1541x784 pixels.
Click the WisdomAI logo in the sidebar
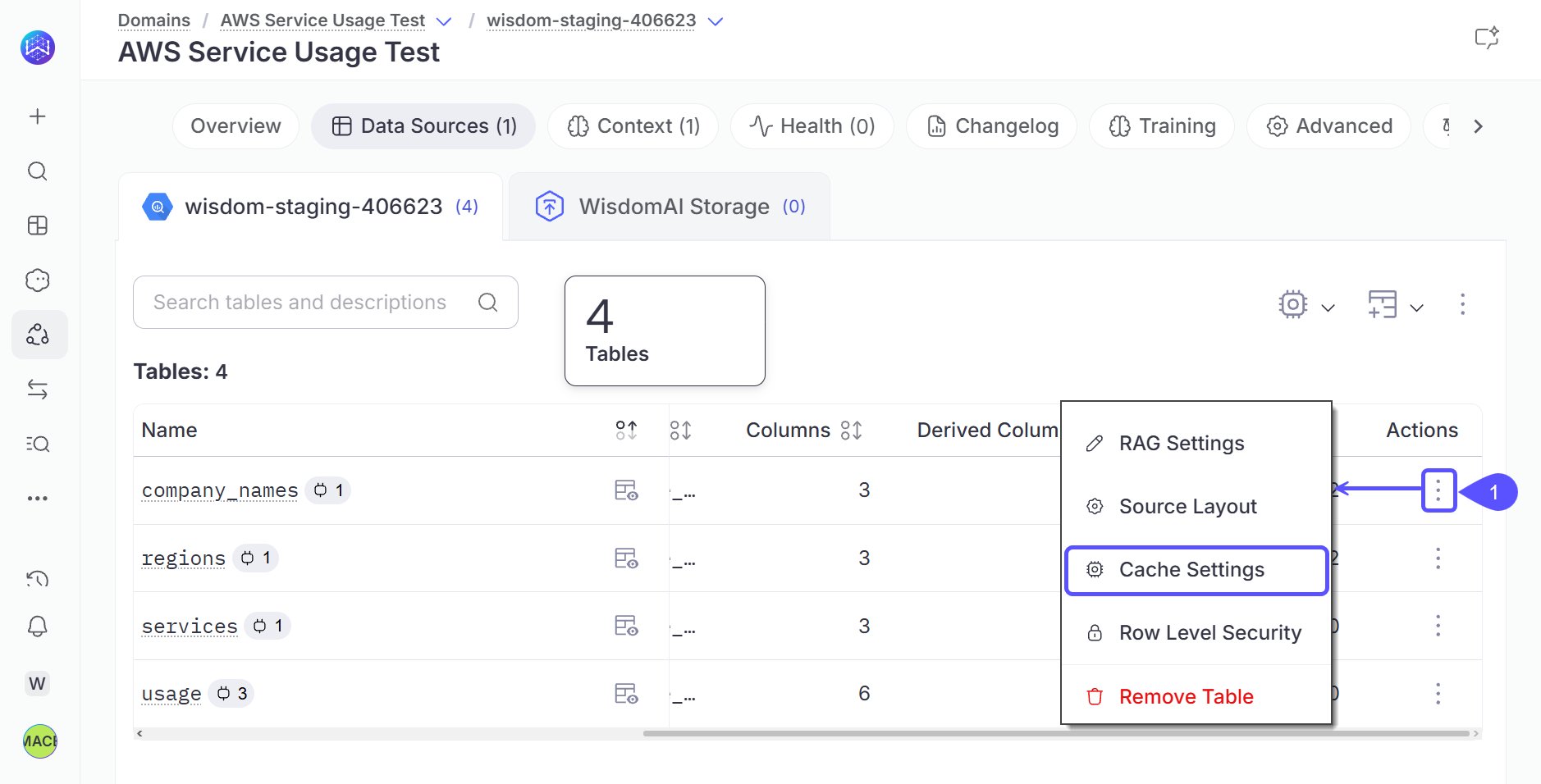pyautogui.click(x=38, y=48)
